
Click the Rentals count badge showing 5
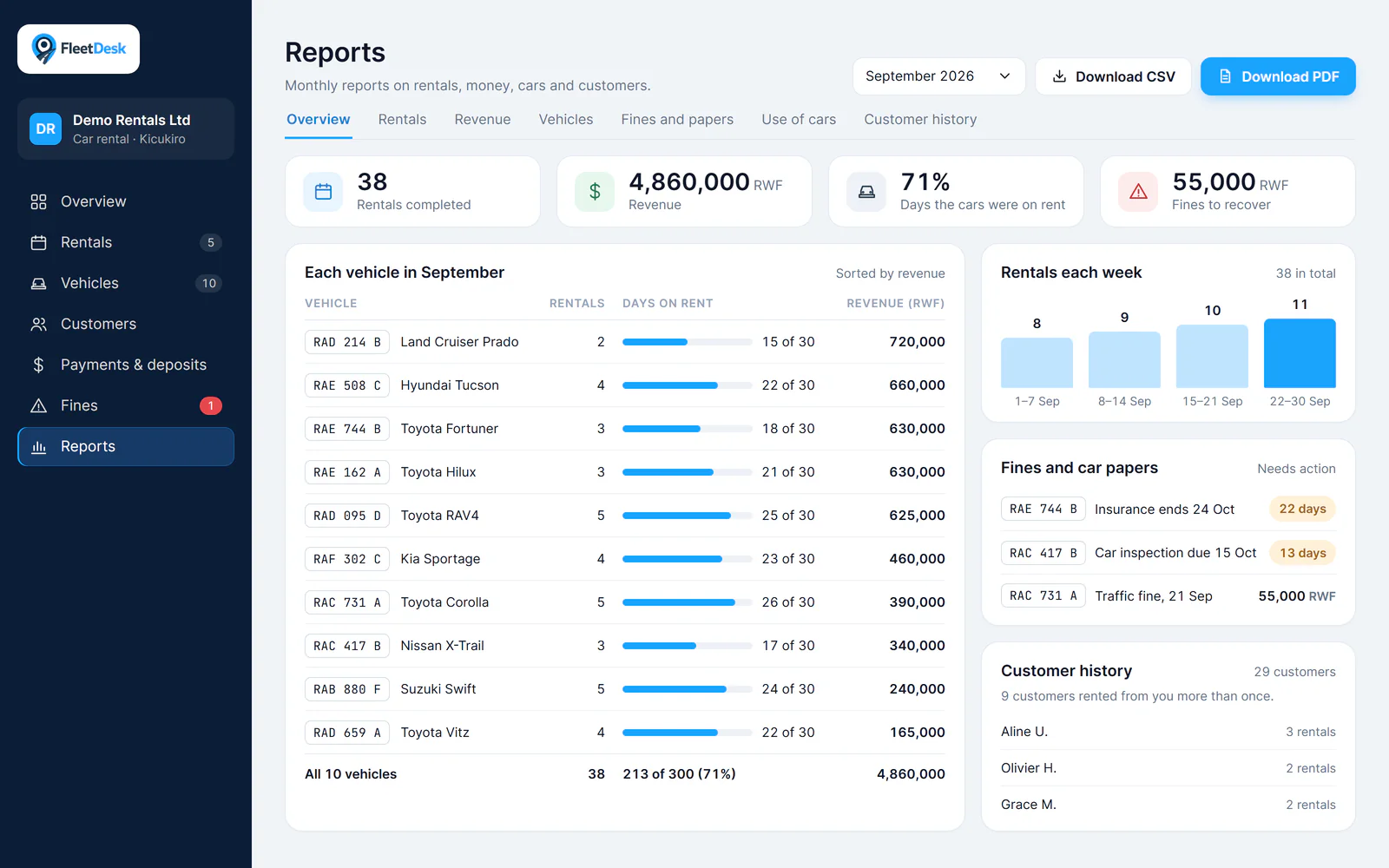tap(211, 242)
